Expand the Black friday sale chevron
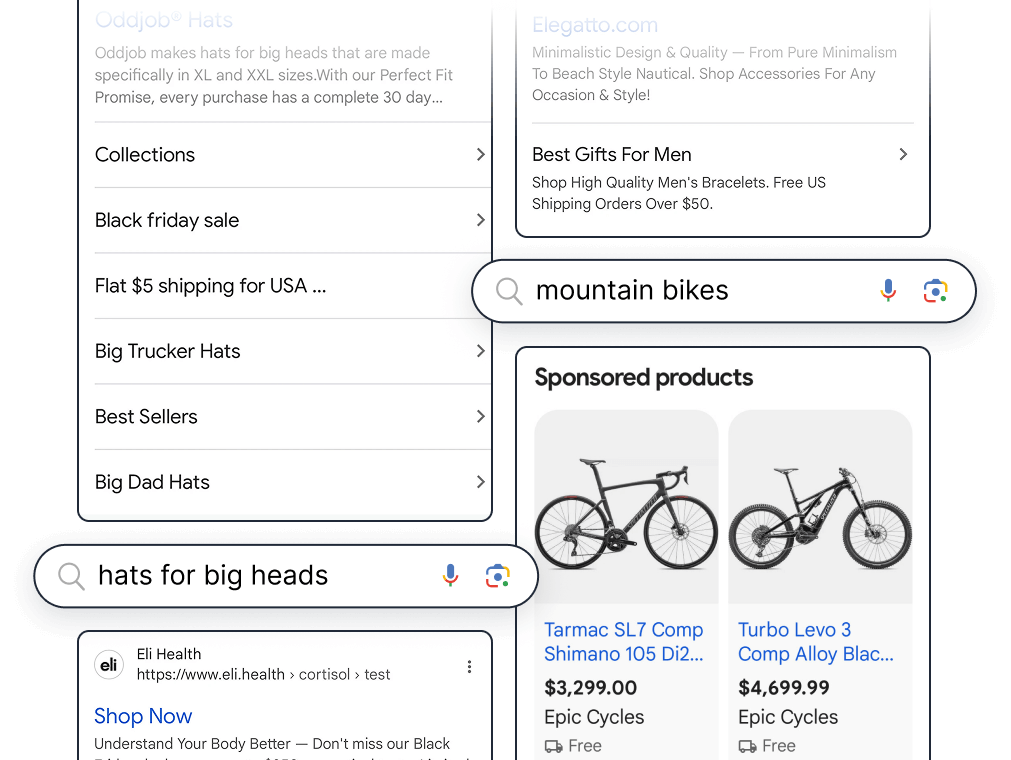Screen dimensions: 1011x760 [x=480, y=220]
